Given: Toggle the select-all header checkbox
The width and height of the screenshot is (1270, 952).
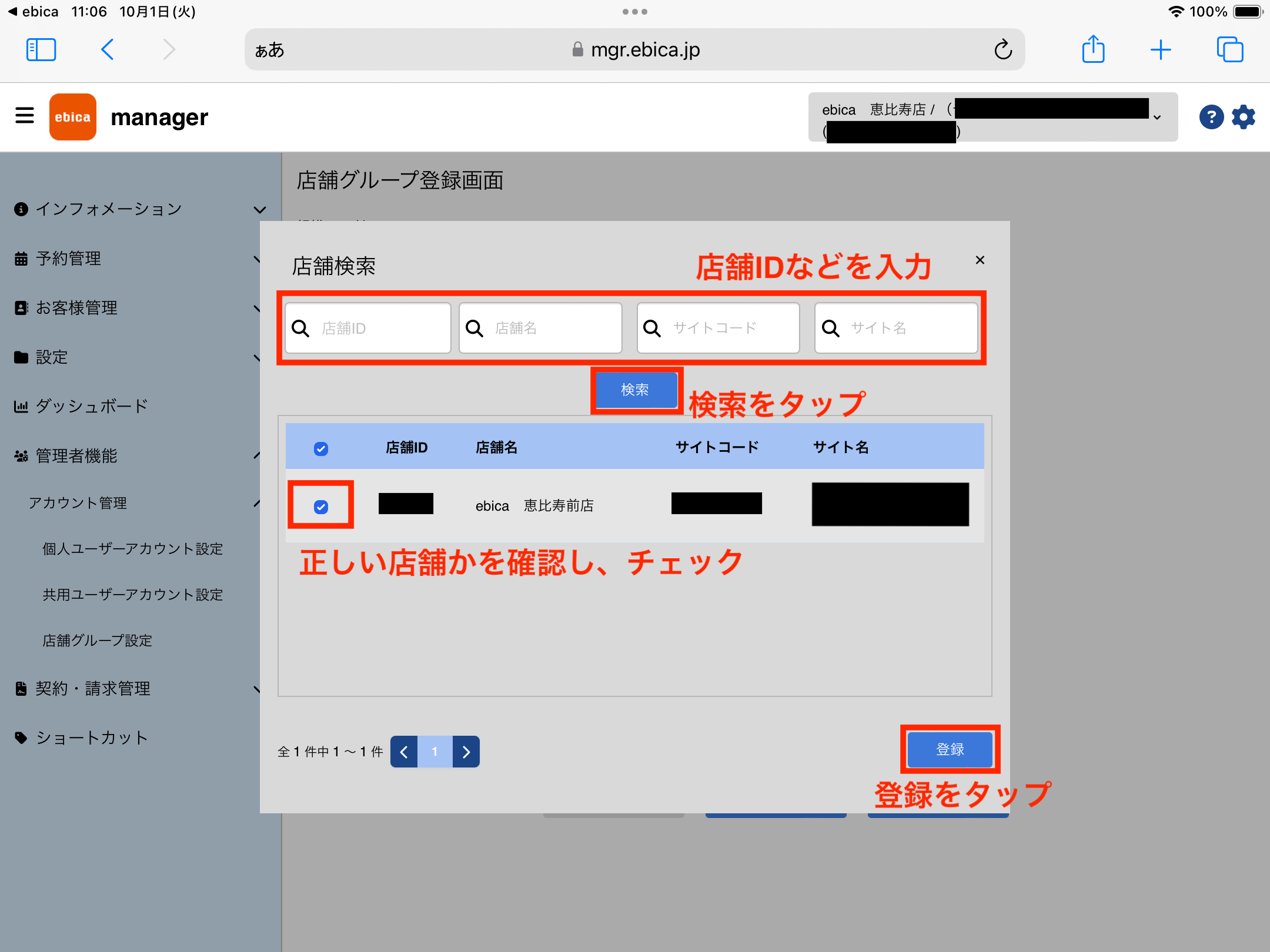Looking at the screenshot, I should click(321, 449).
